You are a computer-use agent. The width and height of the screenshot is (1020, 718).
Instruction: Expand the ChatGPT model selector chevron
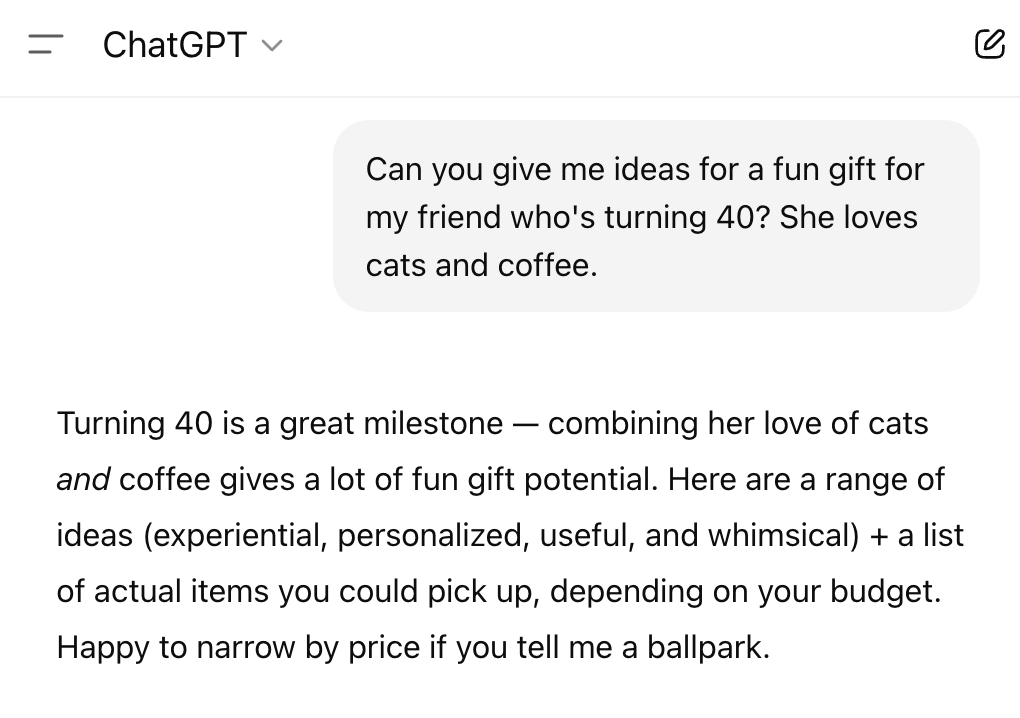272,45
